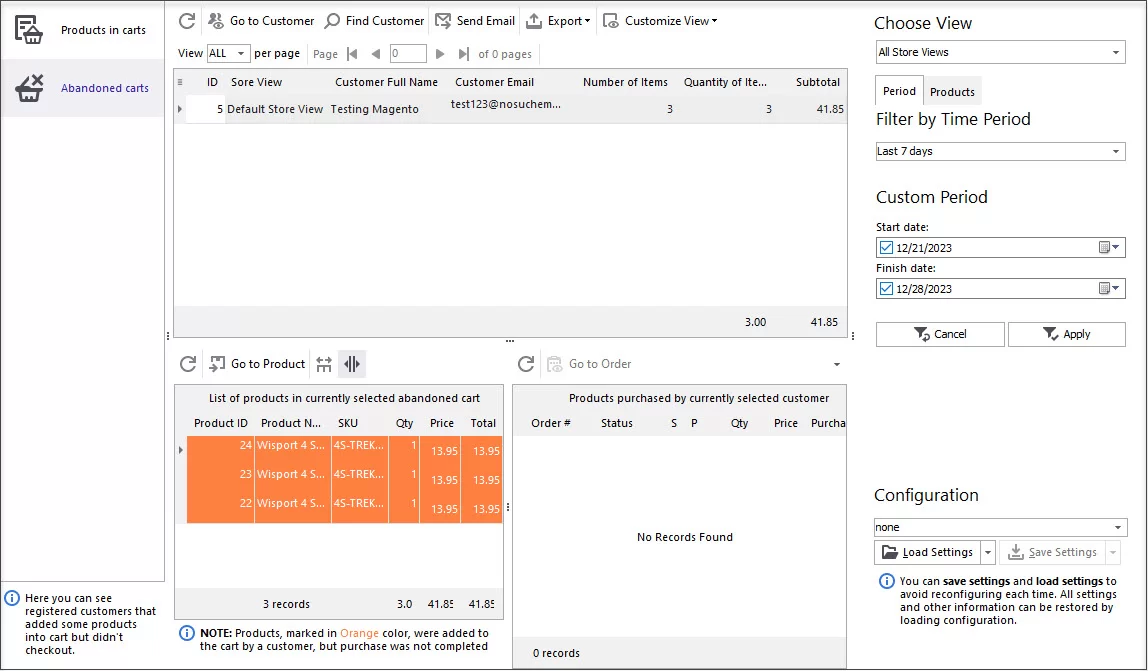The height and width of the screenshot is (671, 1148).
Task: Click the Apply filter button
Action: (1067, 334)
